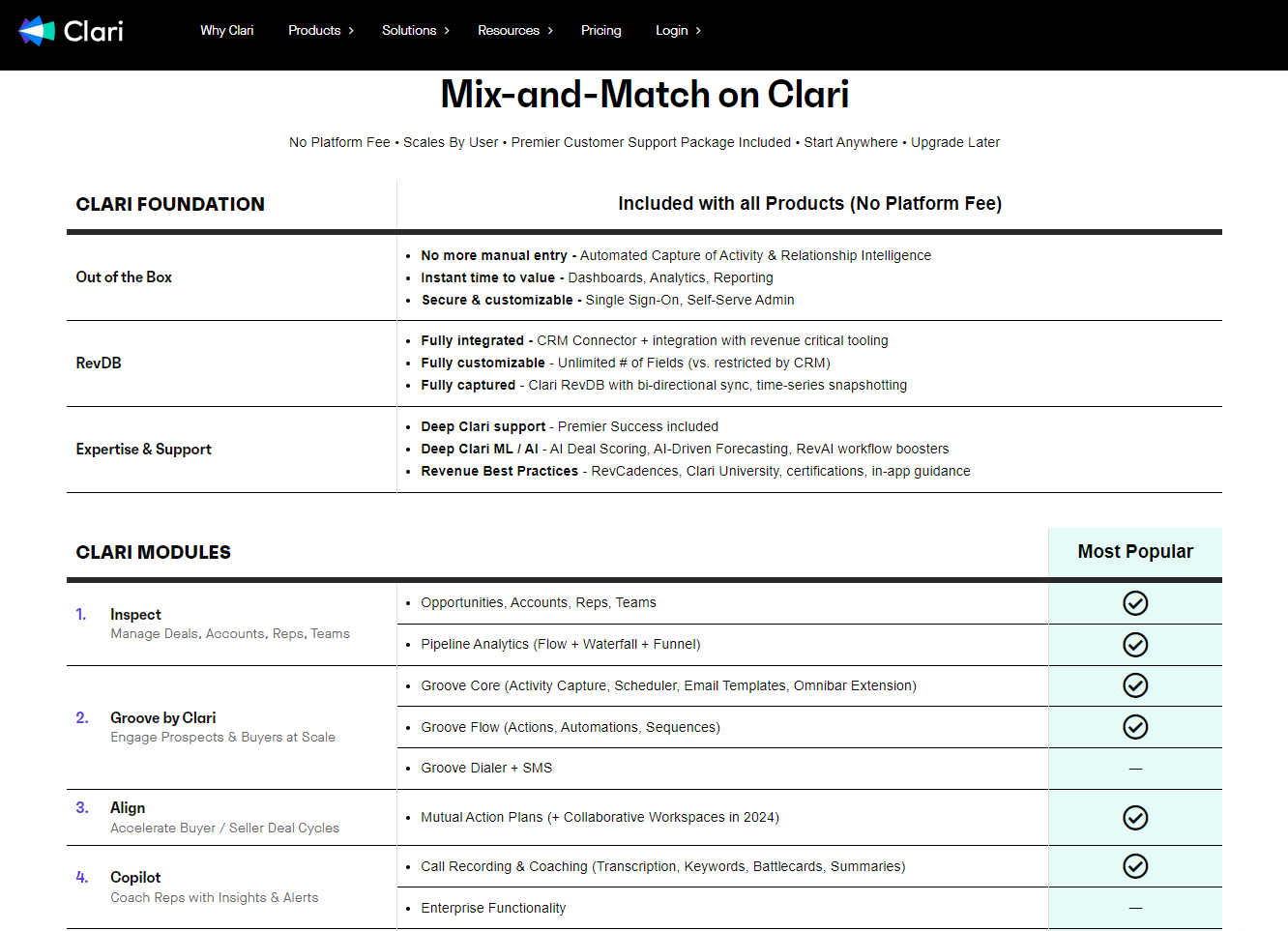
Task: Click the Copilot module title
Action: (135, 878)
